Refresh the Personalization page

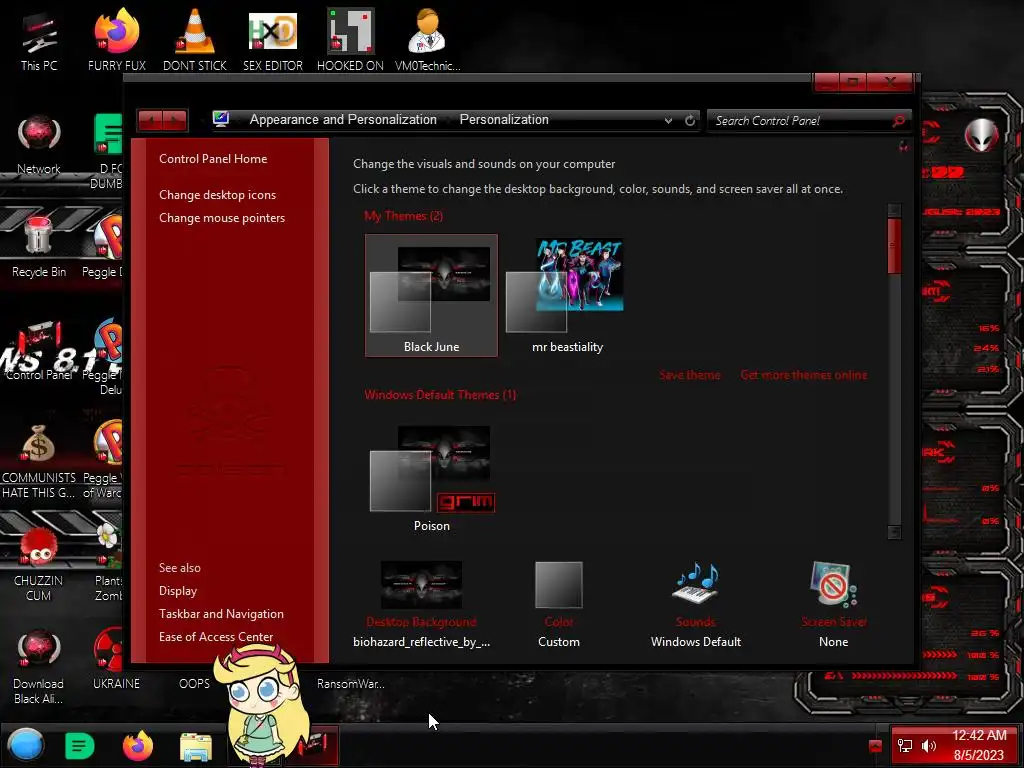point(690,120)
